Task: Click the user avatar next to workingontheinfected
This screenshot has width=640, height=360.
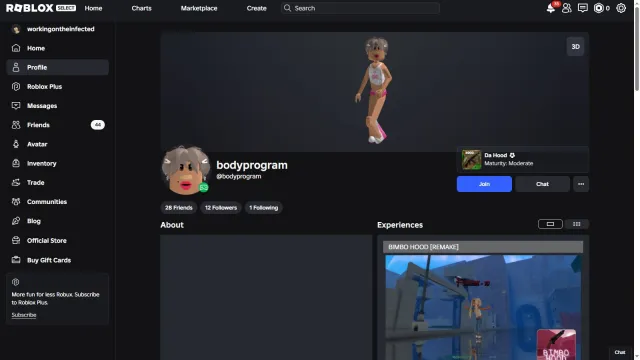Action: (x=16, y=29)
